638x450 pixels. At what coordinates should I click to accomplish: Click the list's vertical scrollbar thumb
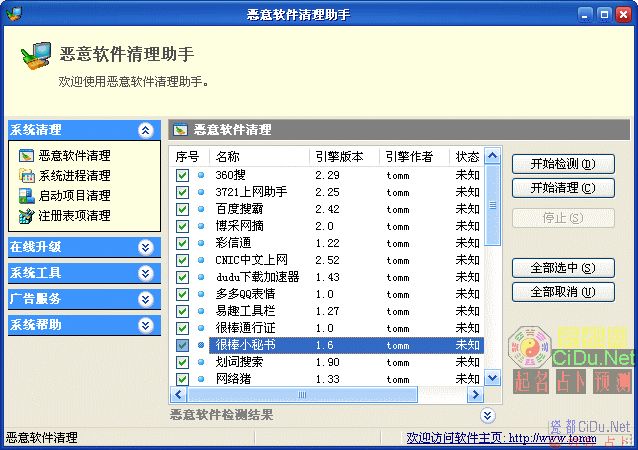pos(492,205)
